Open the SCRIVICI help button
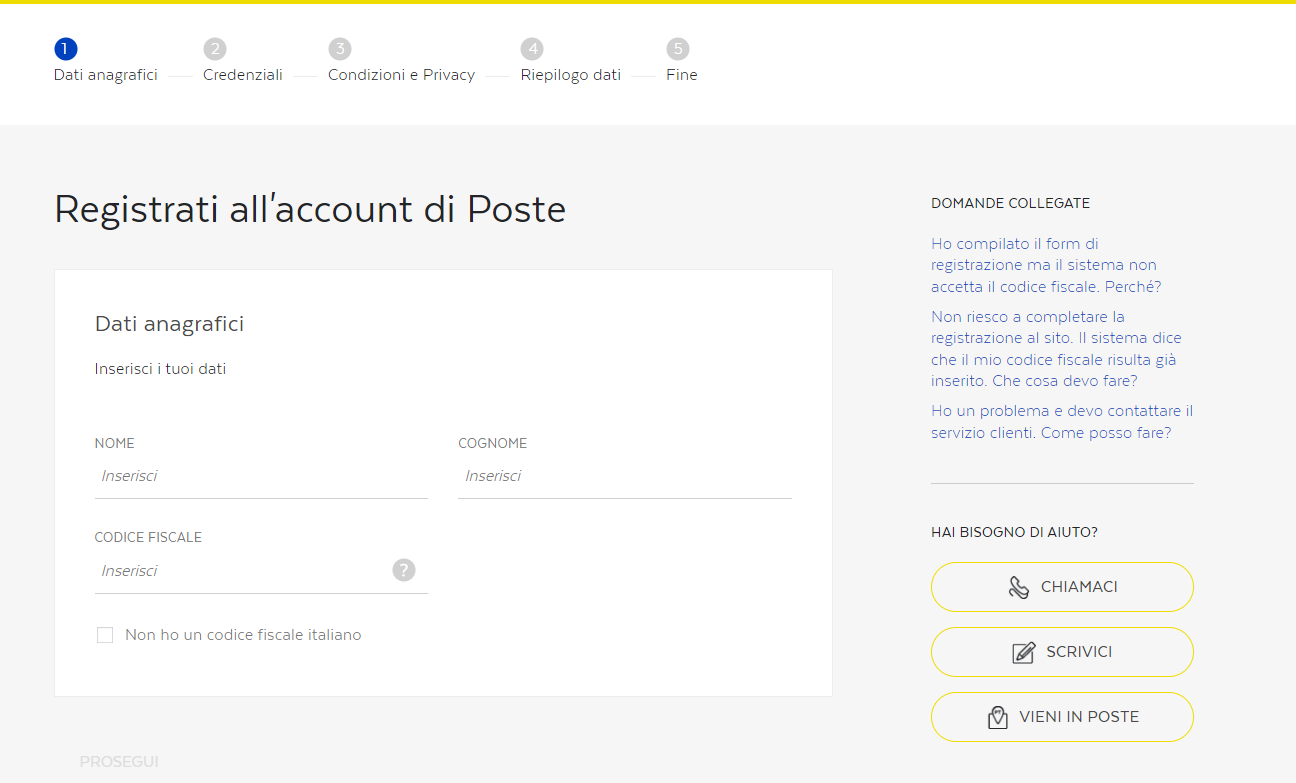Image resolution: width=1296 pixels, height=783 pixels. 1062,652
